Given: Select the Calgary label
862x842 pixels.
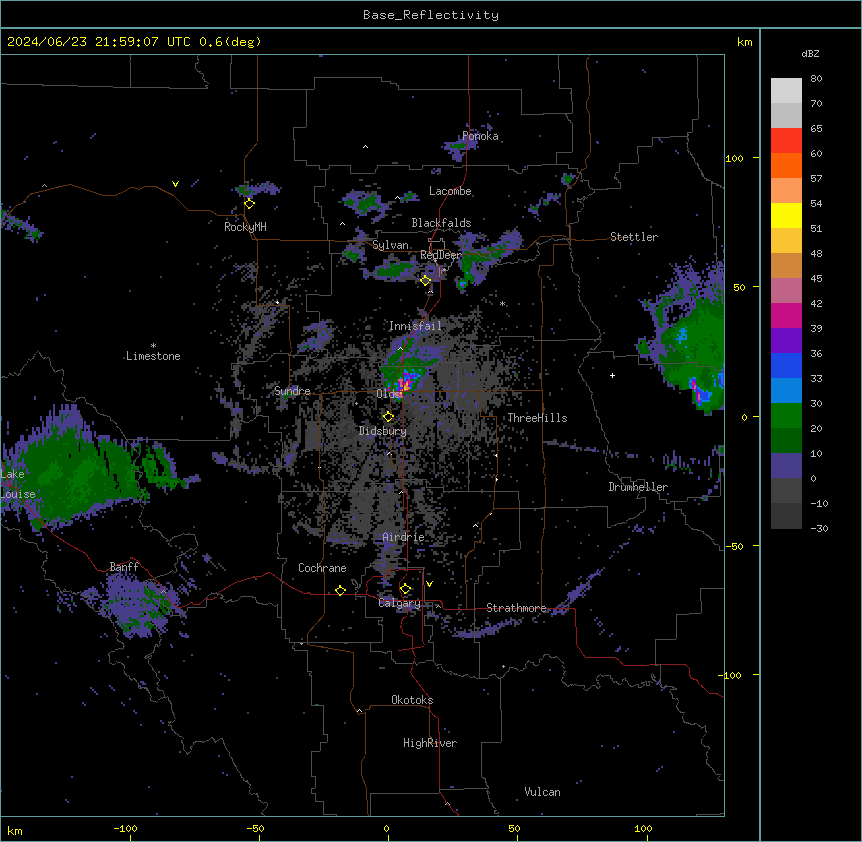Looking at the screenshot, I should (400, 603).
